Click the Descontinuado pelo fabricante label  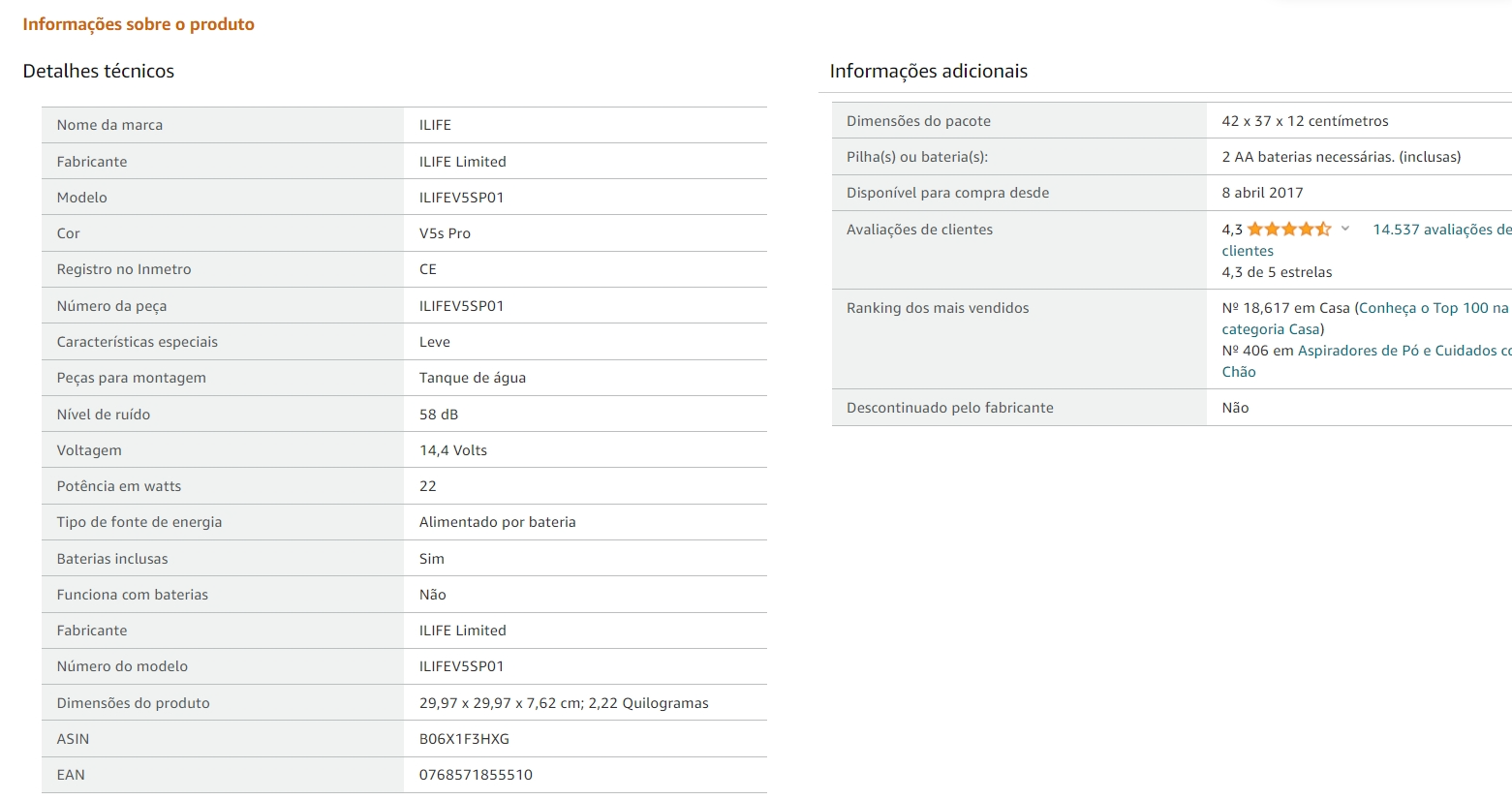click(950, 408)
